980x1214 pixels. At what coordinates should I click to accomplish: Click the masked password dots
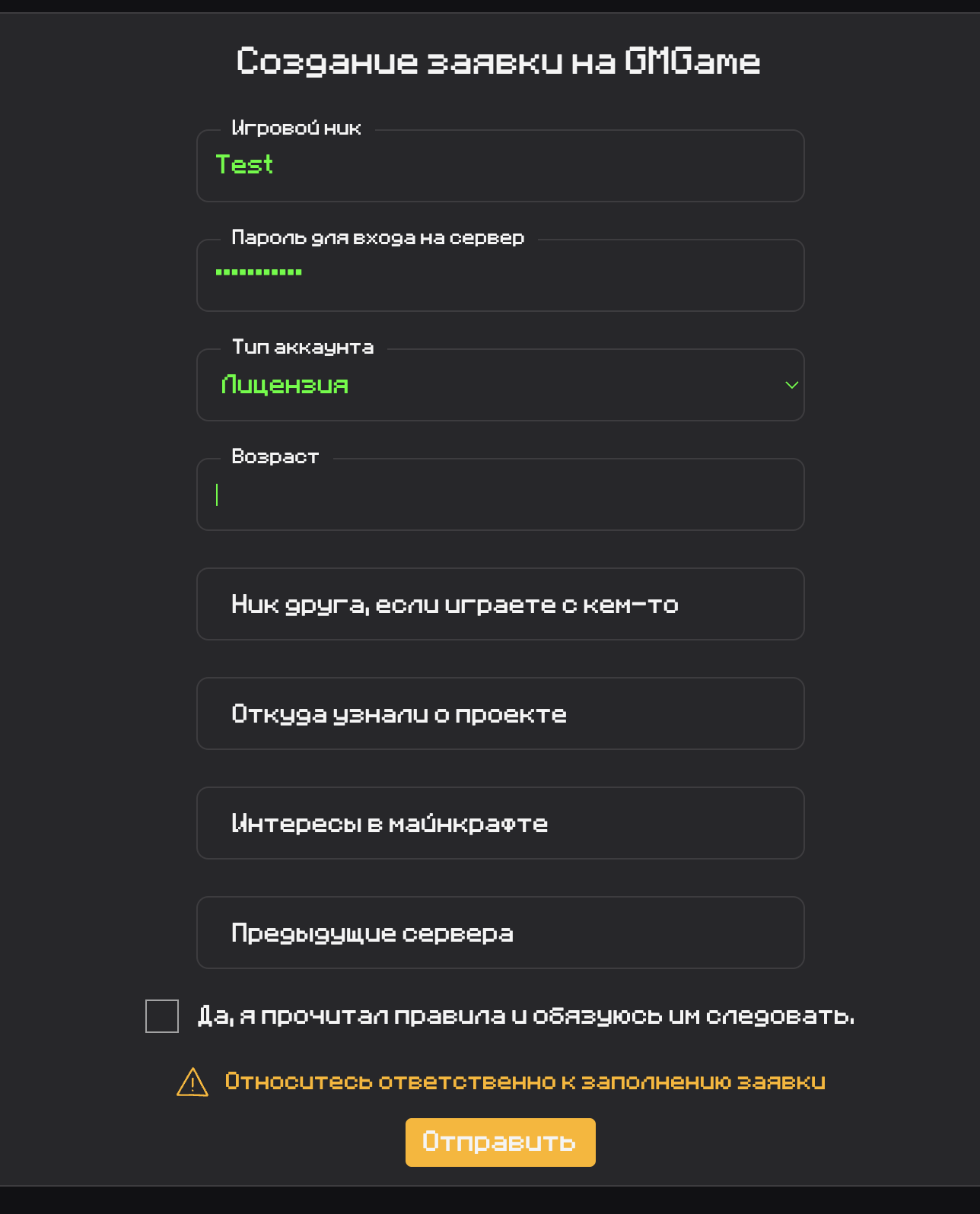coord(259,272)
